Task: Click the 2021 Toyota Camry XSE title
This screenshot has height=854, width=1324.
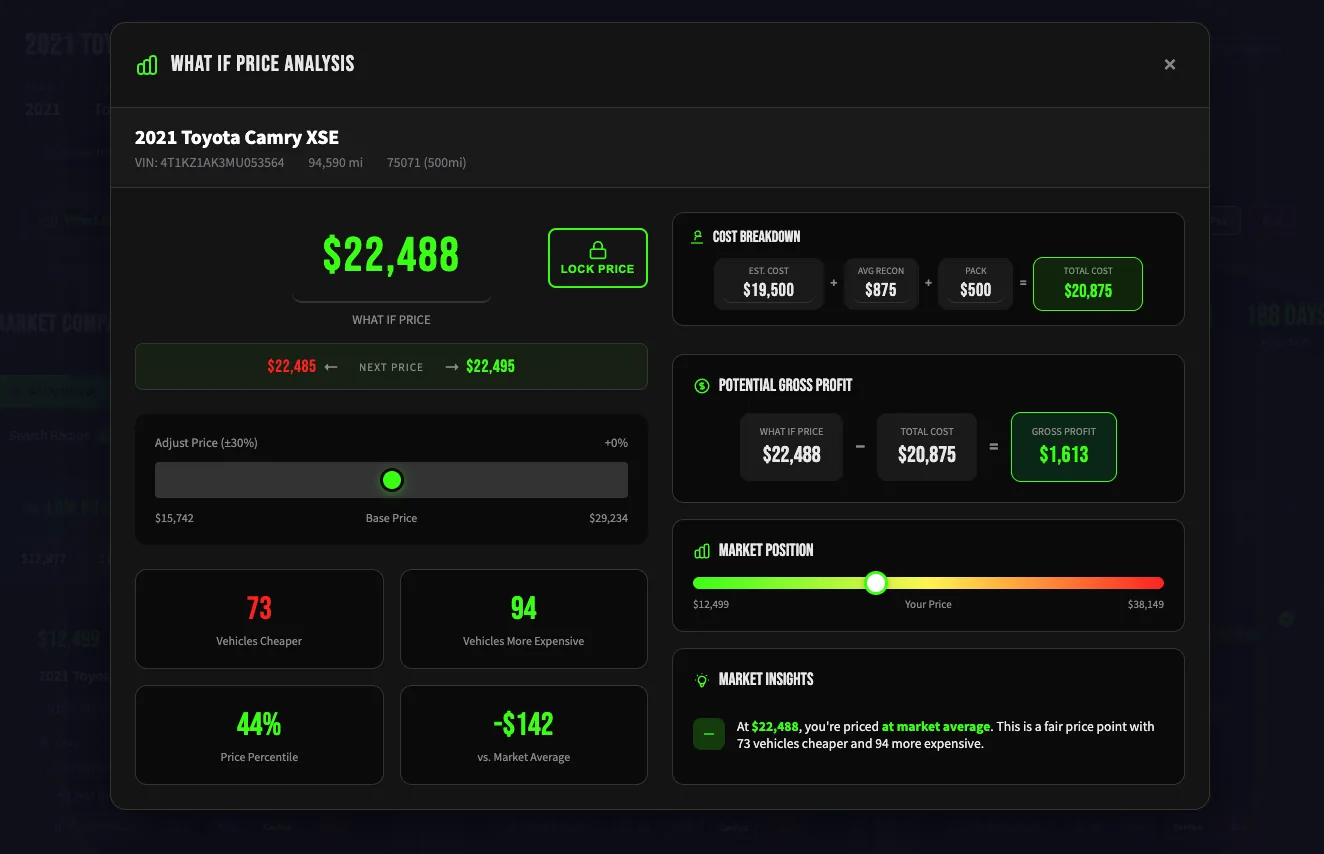Action: tap(237, 138)
